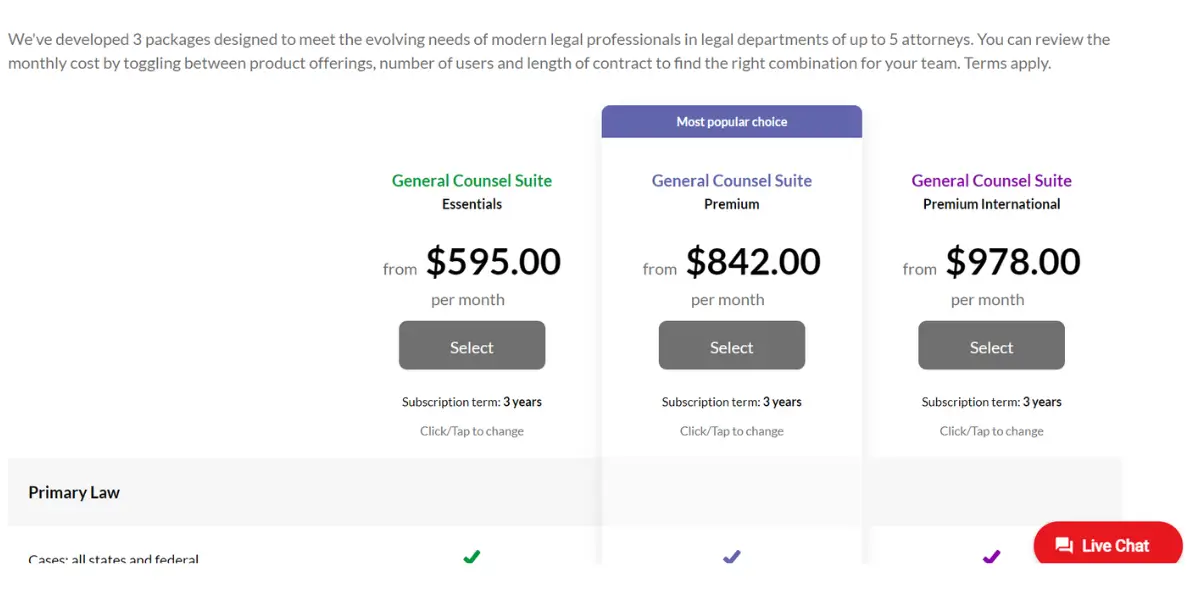Click the green General Counsel Suite Essentials title

click(x=472, y=181)
